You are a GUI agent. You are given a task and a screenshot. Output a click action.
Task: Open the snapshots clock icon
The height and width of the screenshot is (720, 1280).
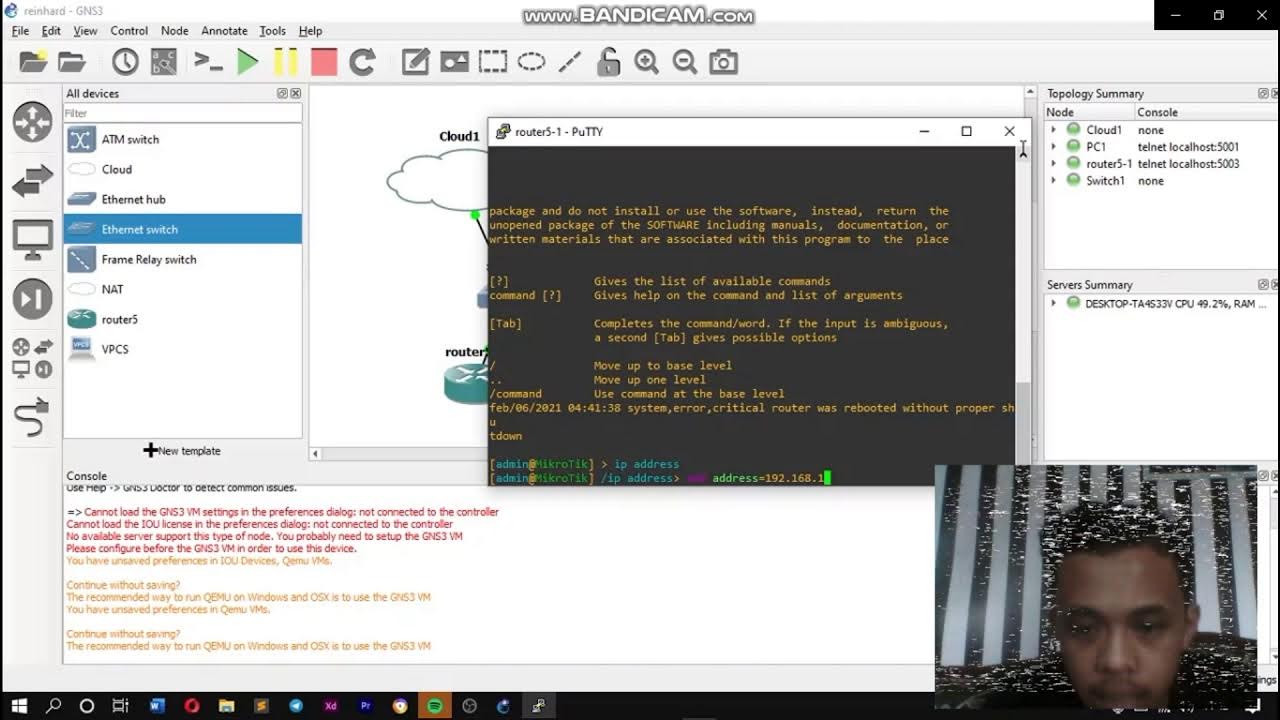125,62
